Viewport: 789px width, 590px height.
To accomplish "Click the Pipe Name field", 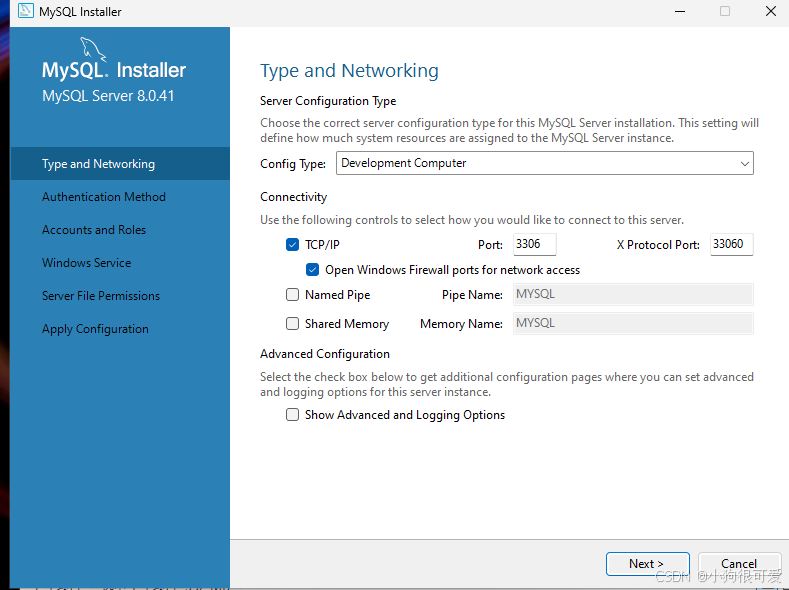I will (x=633, y=294).
